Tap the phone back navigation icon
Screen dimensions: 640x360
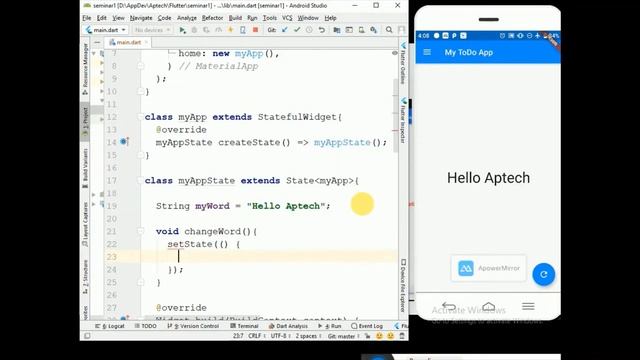(x=449, y=306)
